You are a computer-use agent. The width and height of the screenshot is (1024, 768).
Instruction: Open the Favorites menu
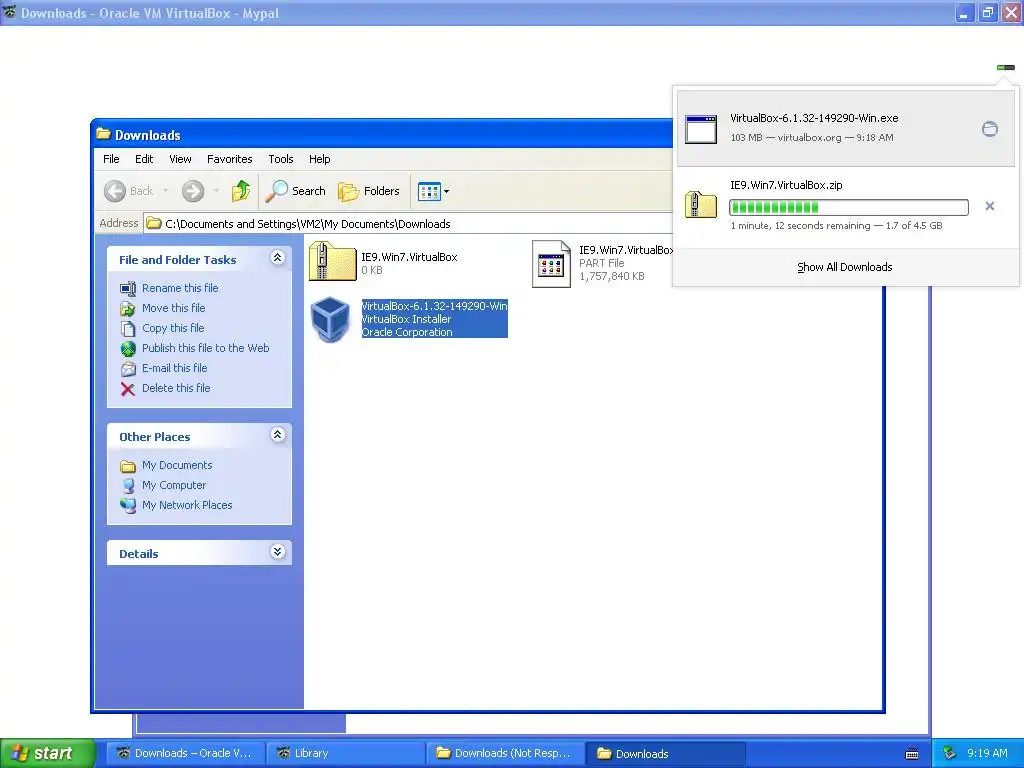229,159
